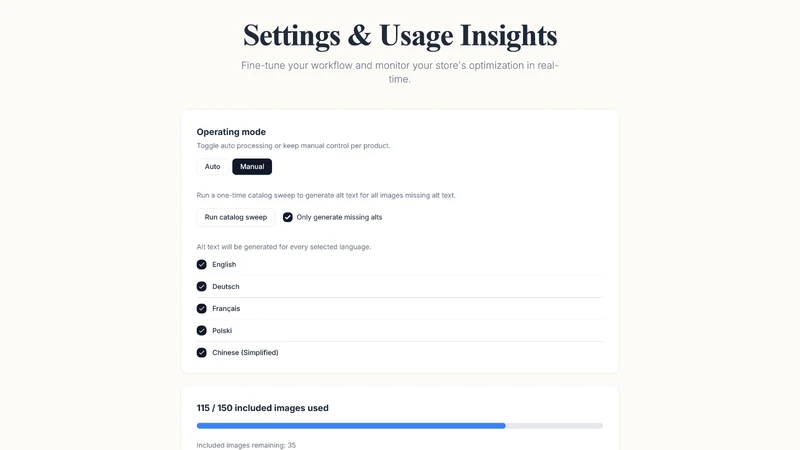Switch operating mode to Auto
Viewport: 800px width, 450px height.
click(x=212, y=166)
